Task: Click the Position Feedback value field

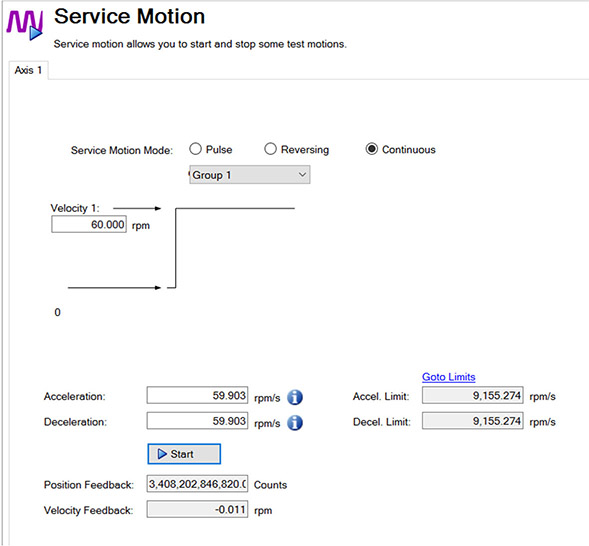Action: (197, 484)
